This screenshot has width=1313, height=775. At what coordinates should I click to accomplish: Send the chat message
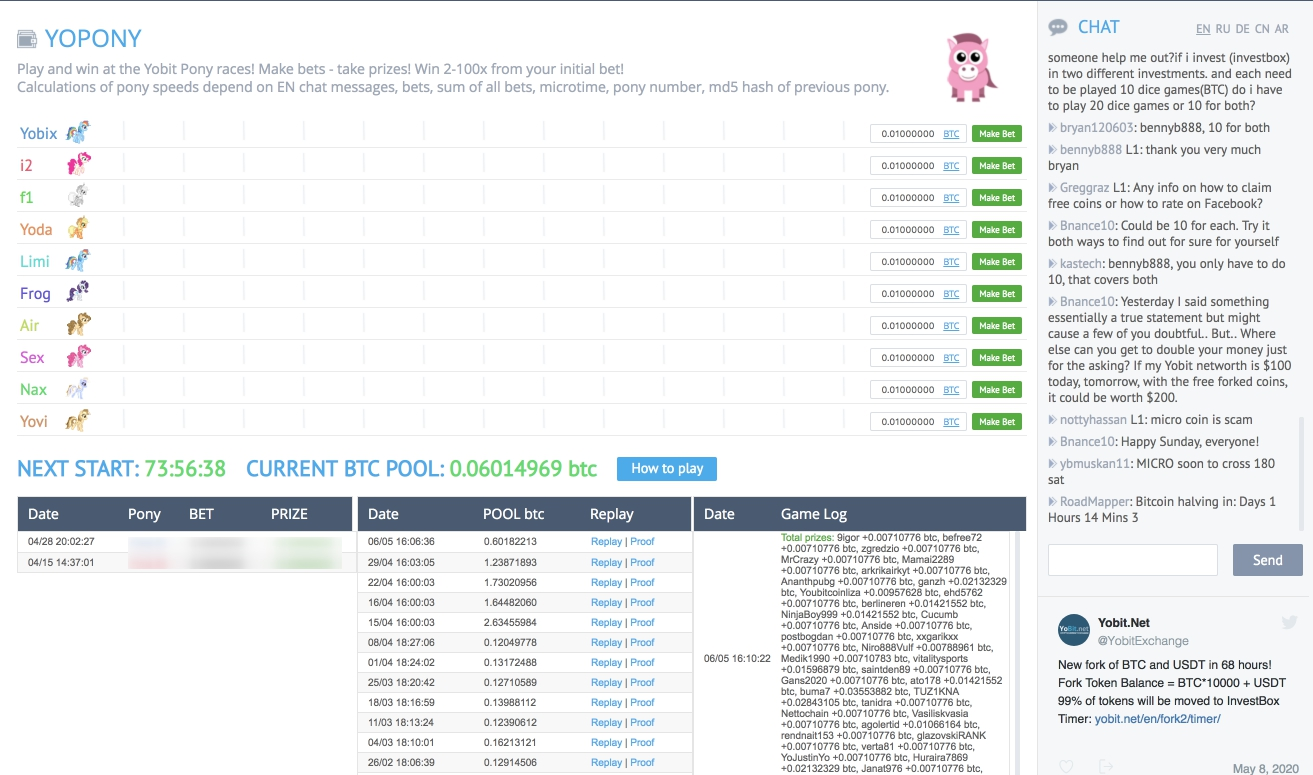(1267, 560)
